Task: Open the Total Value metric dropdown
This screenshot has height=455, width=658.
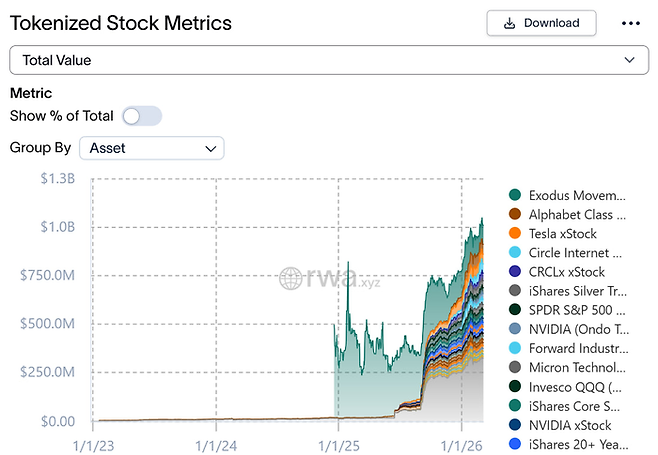Action: click(320, 60)
